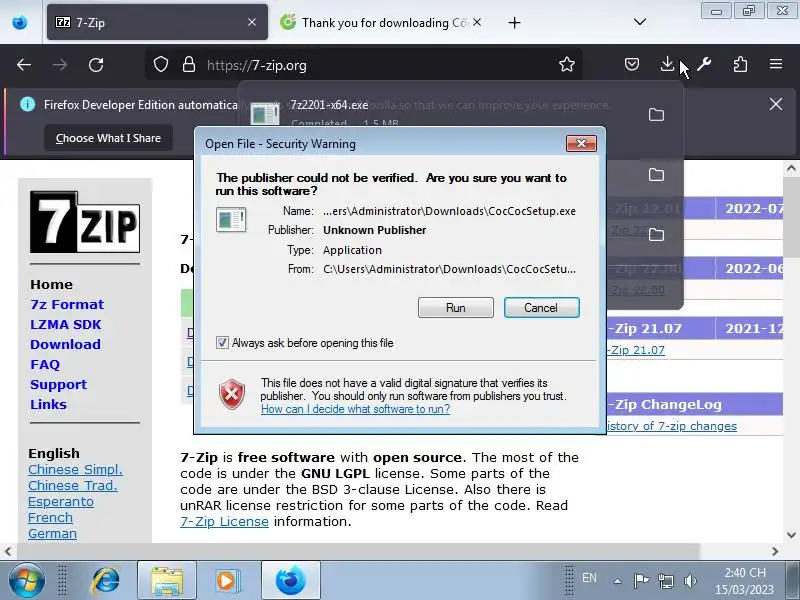Click the tracking protection shield icon

[x=161, y=65]
